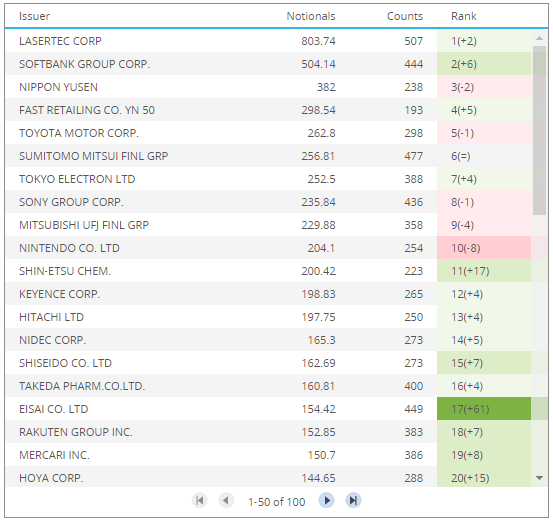Select SHISEIDO CO. LTD issuer cell

coord(65,363)
